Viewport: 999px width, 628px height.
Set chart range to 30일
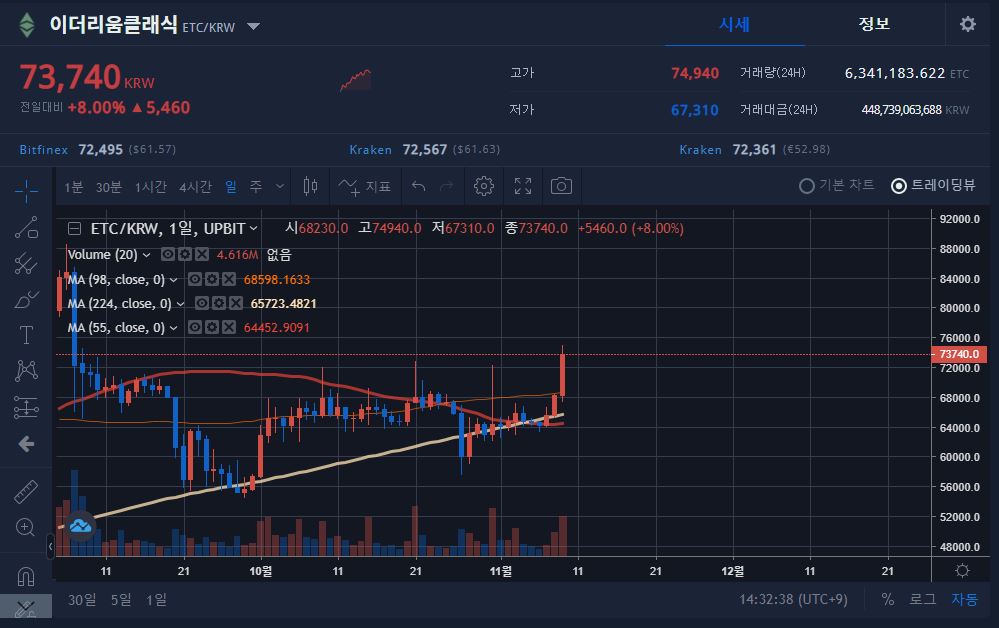tap(82, 599)
